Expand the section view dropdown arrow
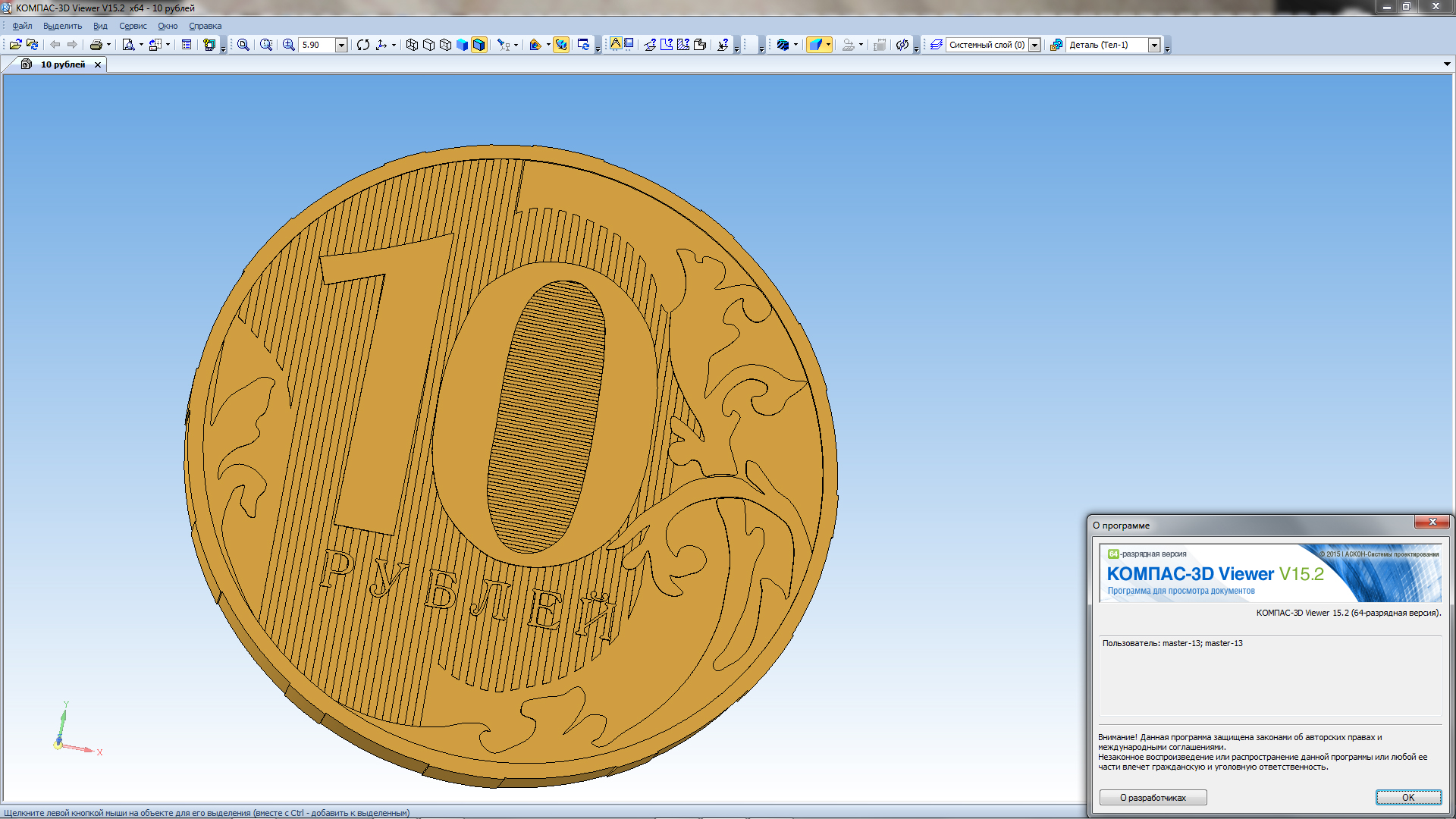1456x819 pixels. [x=795, y=45]
